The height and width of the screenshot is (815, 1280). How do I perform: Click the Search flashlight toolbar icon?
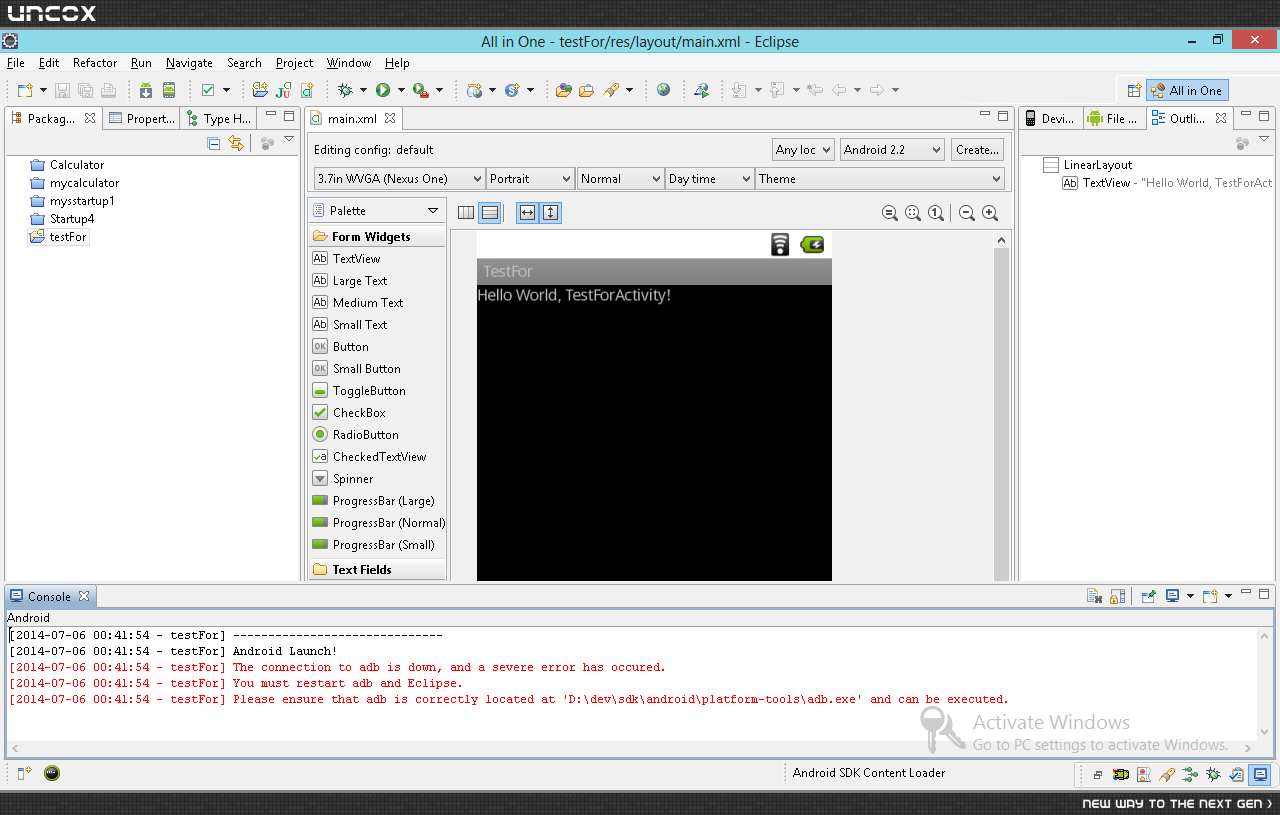611,90
